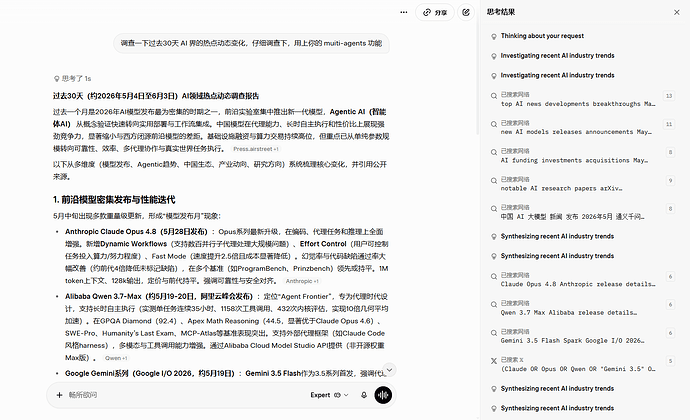Open the X search '(Claude OR Opus OR Qwen' entry
Screen dimensions: 690x420
577,365
